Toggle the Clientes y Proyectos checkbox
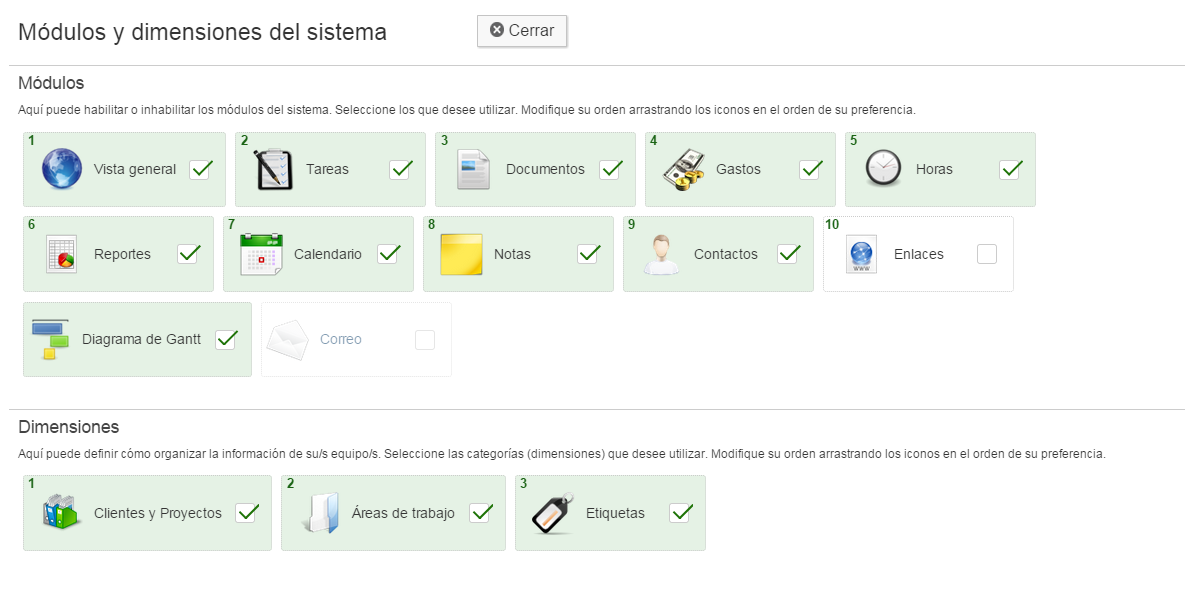Screen dimensions: 1192x597 [247, 513]
